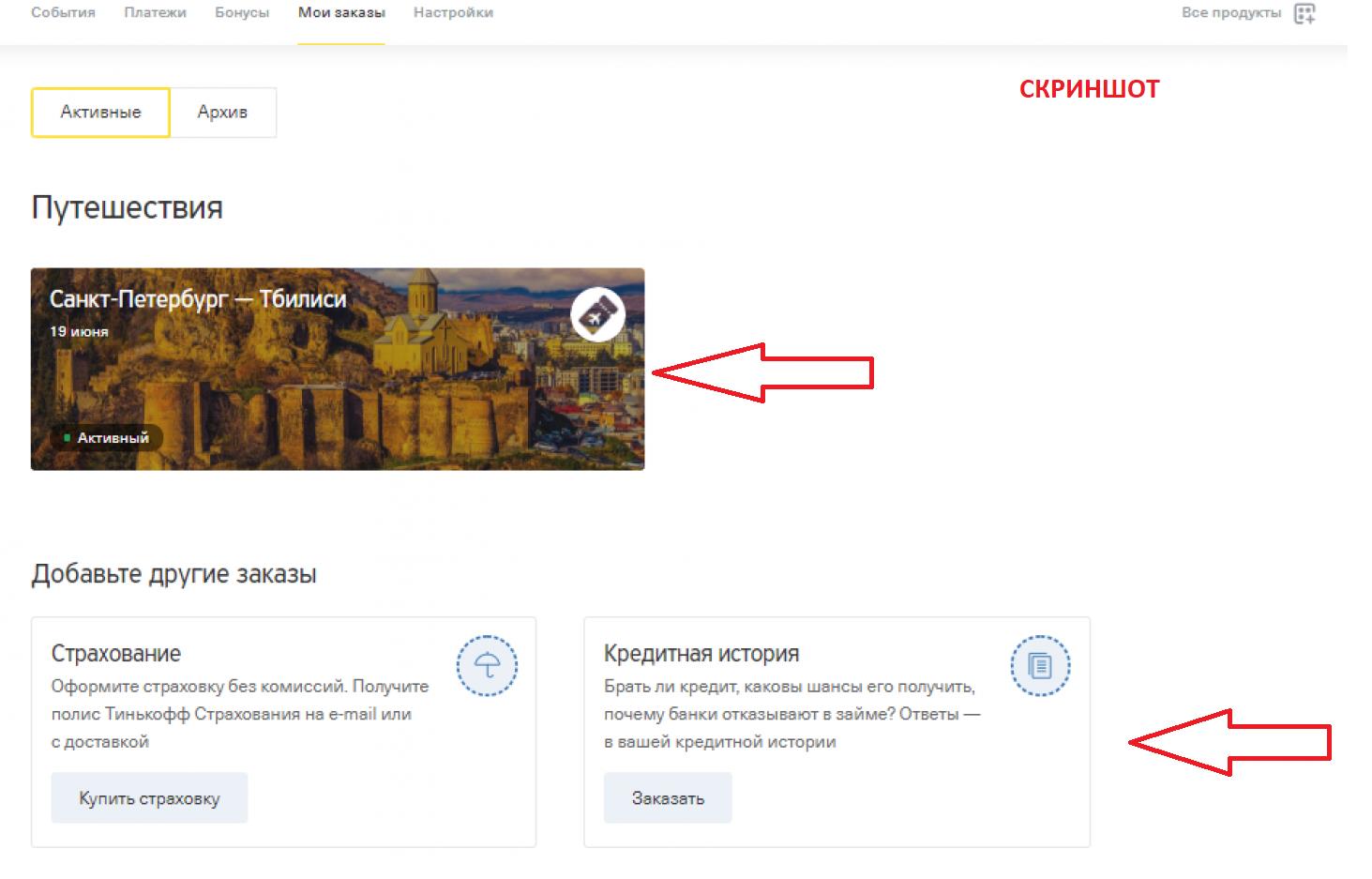Open the 'Все продукты' grid icon
The height and width of the screenshot is (879, 1372).
(1304, 13)
